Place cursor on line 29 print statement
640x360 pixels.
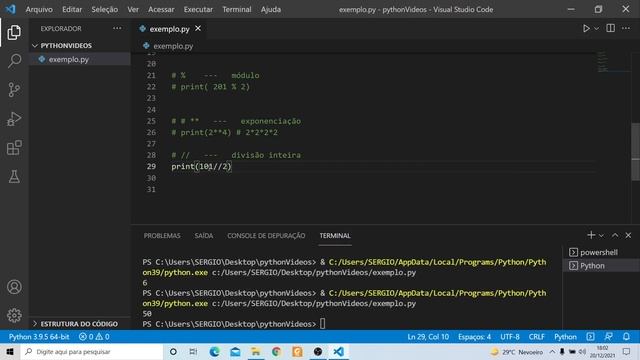click(201, 167)
